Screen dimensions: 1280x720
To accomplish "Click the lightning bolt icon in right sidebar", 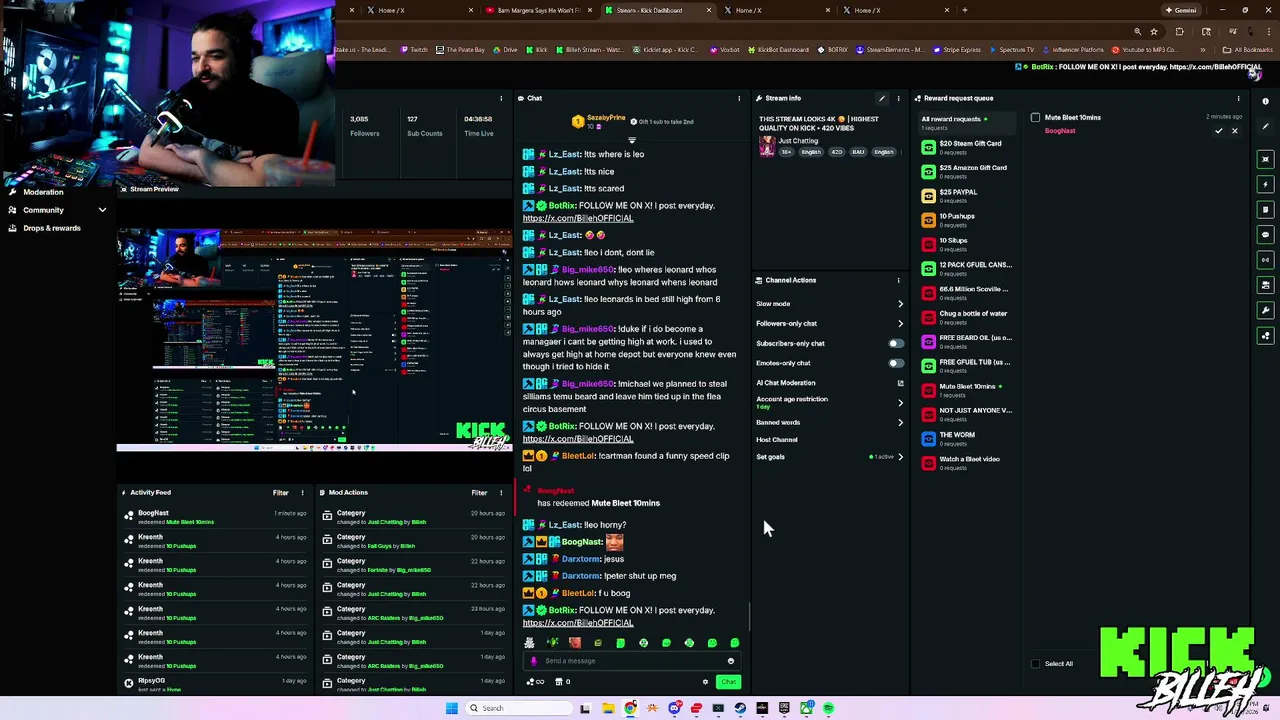I will click(x=1265, y=184).
